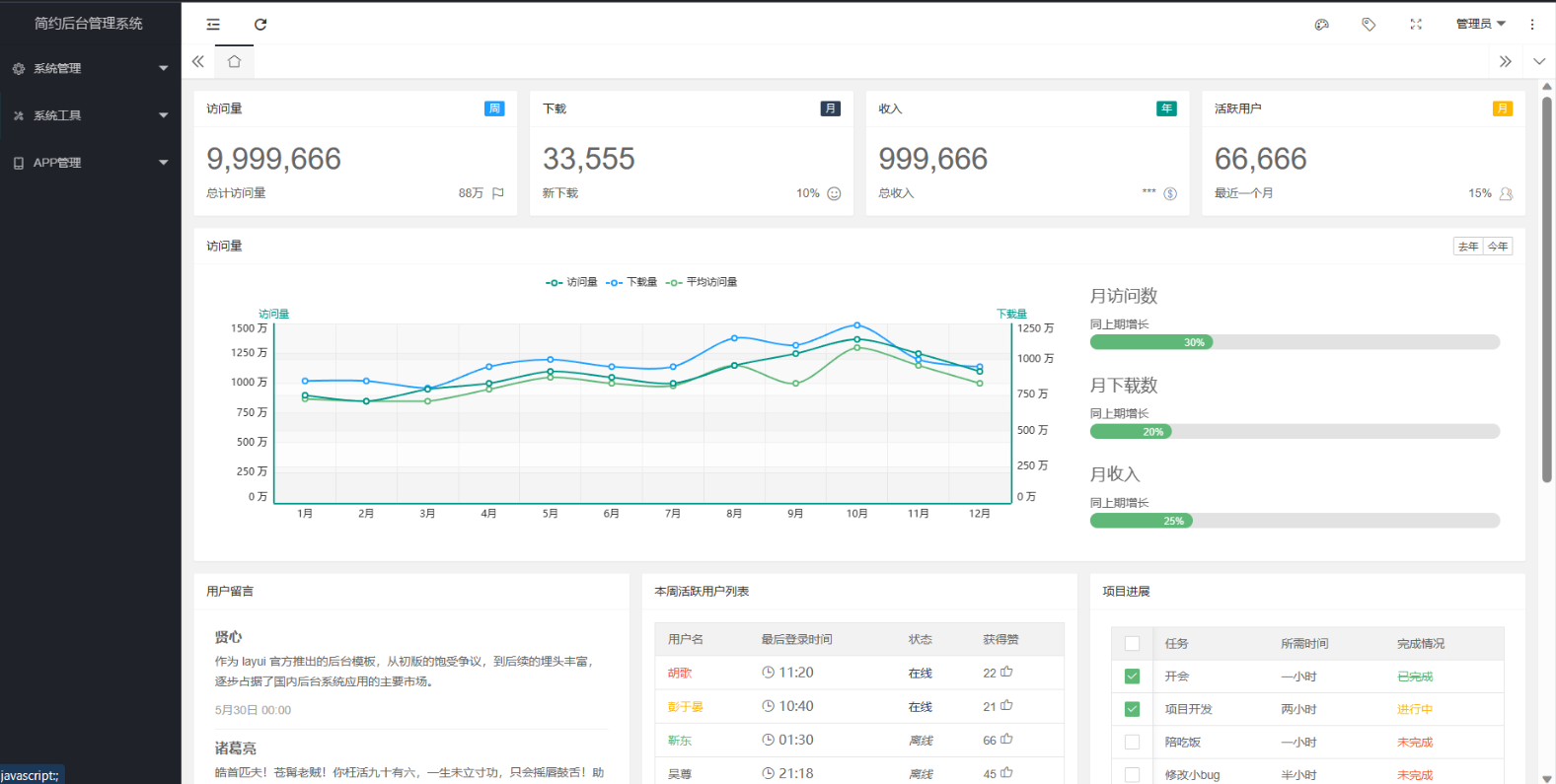Expand the APP管理 menu
Image resolution: width=1556 pixels, height=784 pixels.
coord(91,163)
